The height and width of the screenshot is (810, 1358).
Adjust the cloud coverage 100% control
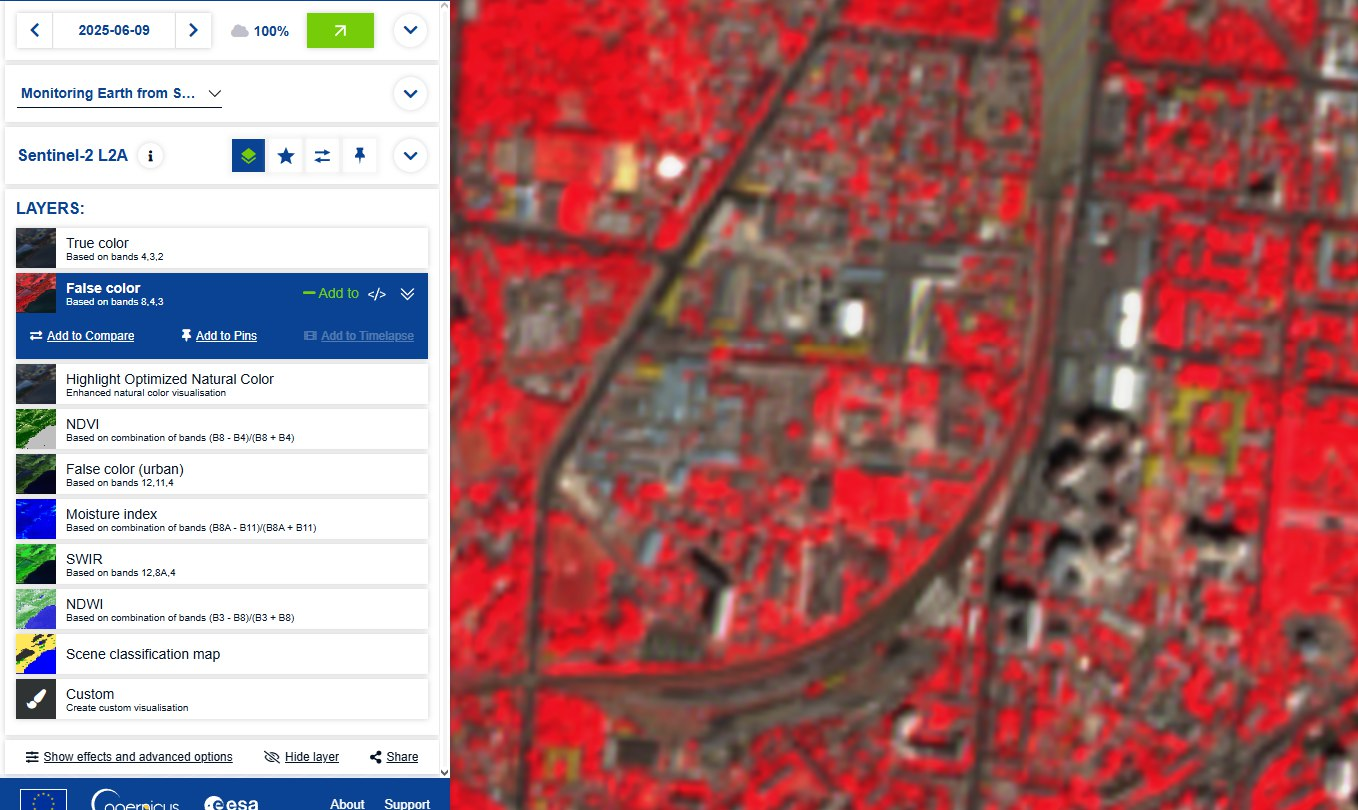tap(260, 31)
